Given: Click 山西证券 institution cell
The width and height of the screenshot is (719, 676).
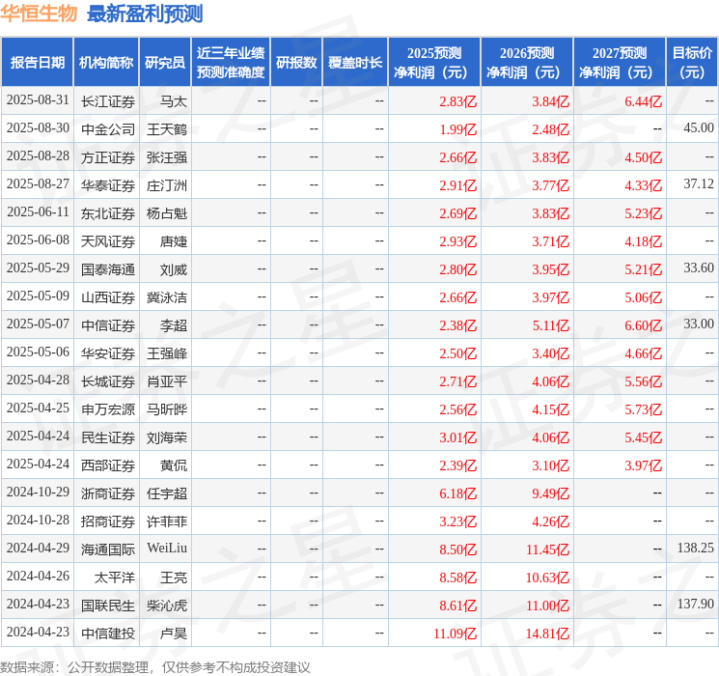Looking at the screenshot, I should [108, 298].
